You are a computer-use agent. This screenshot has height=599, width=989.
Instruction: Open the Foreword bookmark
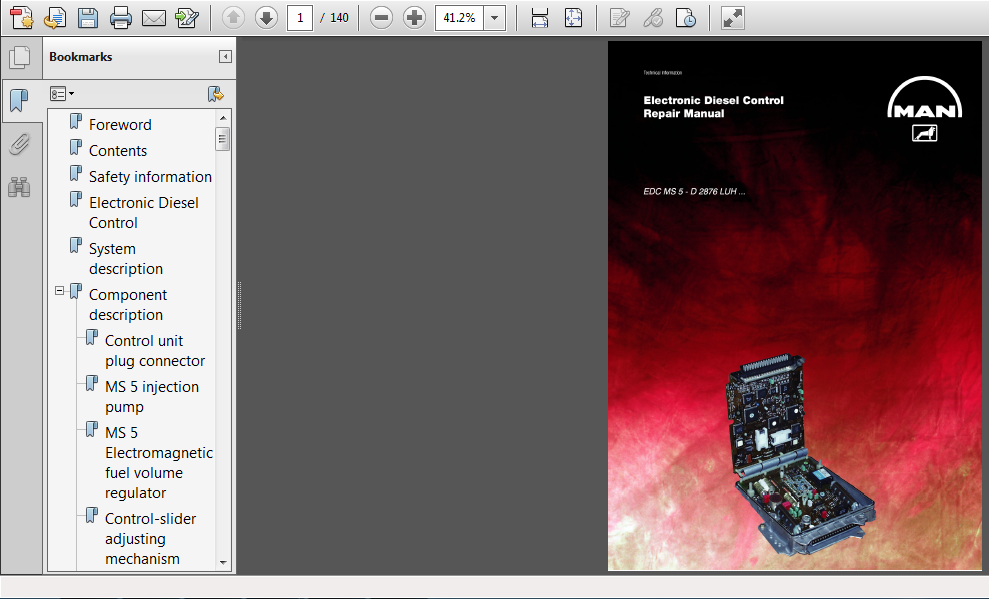point(120,125)
